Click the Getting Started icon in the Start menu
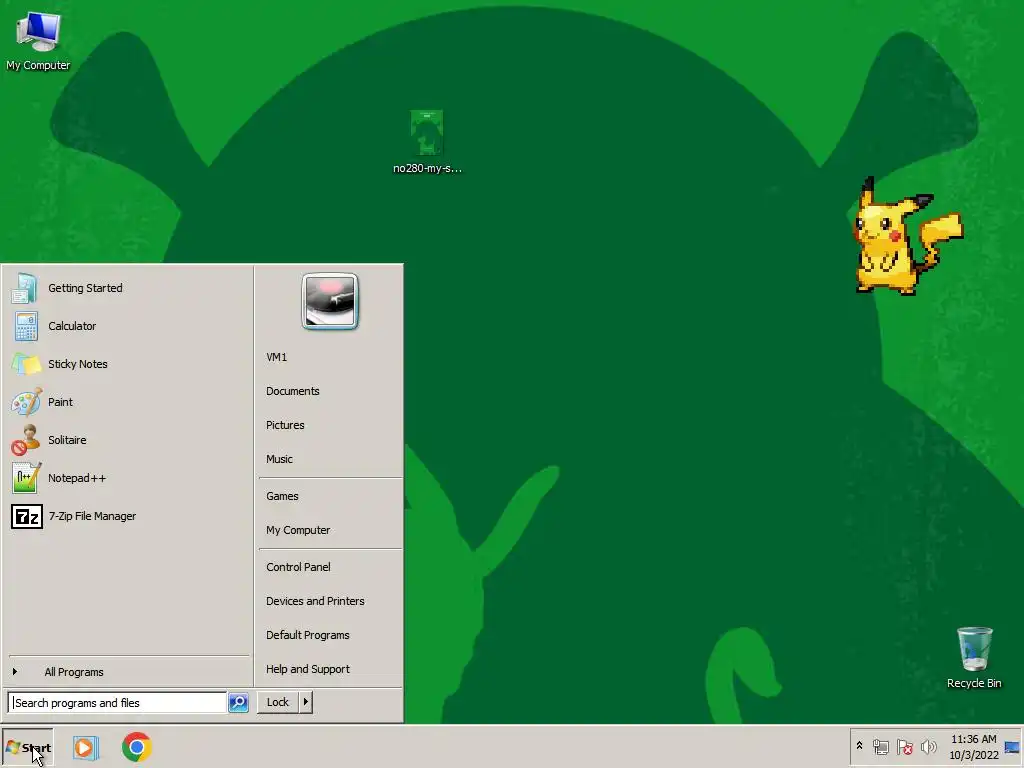This screenshot has width=1024, height=768. (25, 288)
